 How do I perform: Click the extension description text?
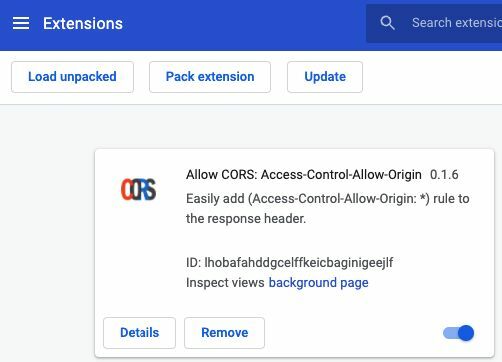[x=328, y=209]
